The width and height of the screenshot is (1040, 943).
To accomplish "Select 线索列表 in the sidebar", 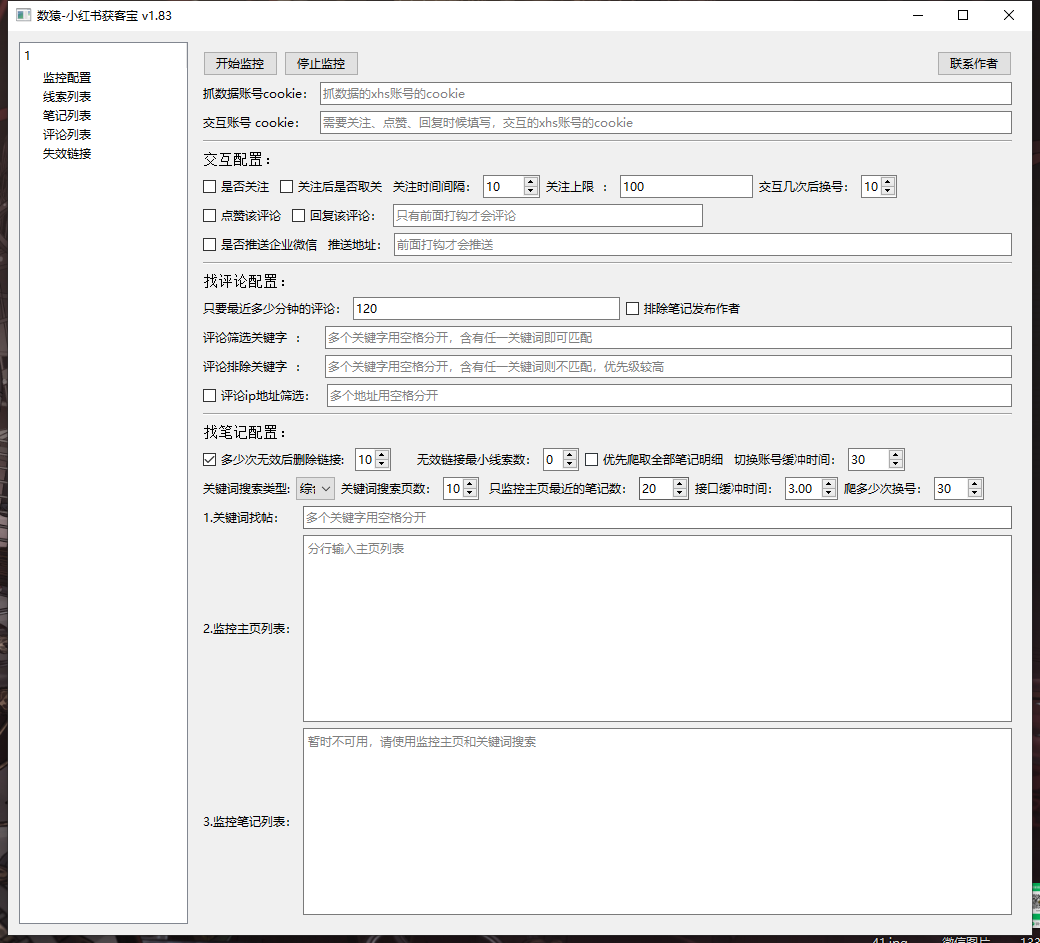I will pos(67,97).
